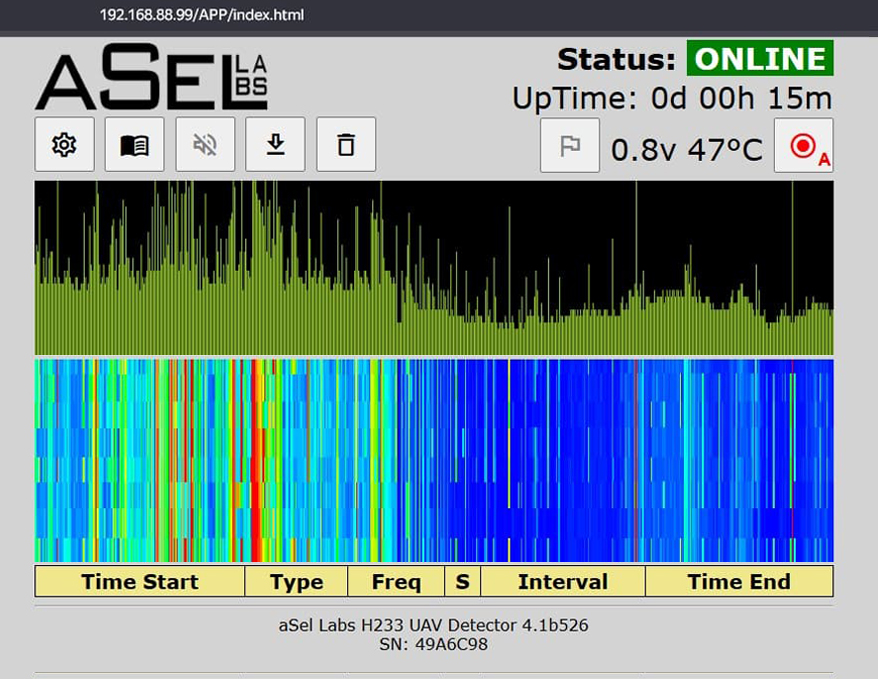Click the UpTime readout text
The height and width of the screenshot is (679, 878).
click(671, 99)
